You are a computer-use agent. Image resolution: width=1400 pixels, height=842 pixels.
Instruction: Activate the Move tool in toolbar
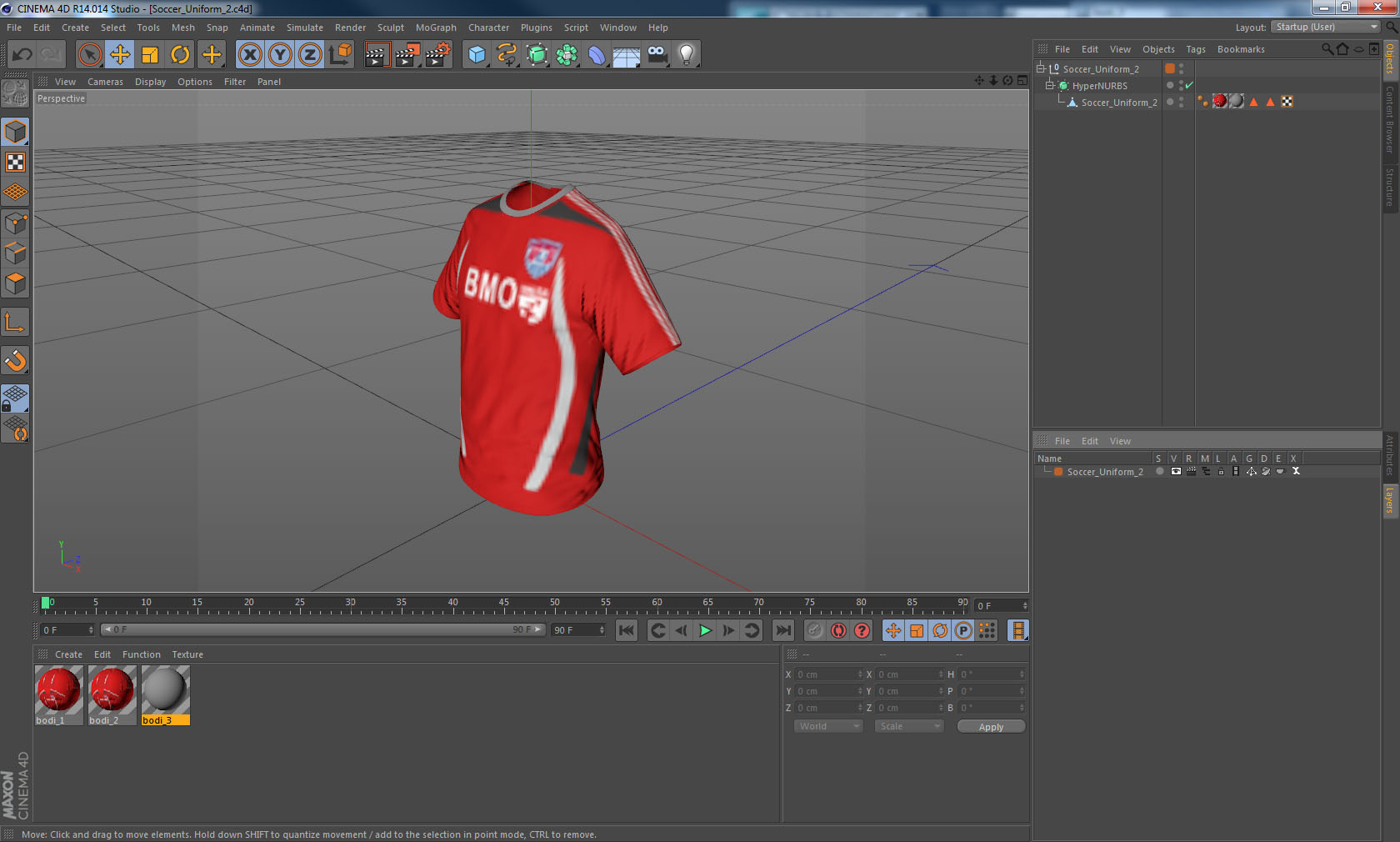tap(120, 55)
